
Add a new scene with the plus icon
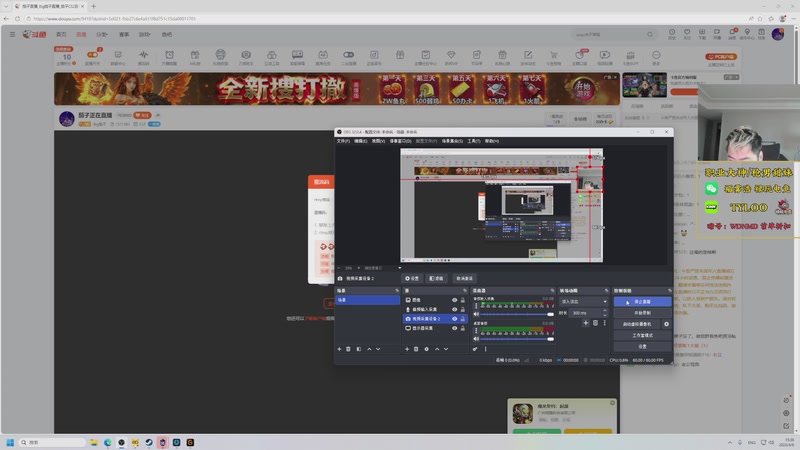coord(339,349)
